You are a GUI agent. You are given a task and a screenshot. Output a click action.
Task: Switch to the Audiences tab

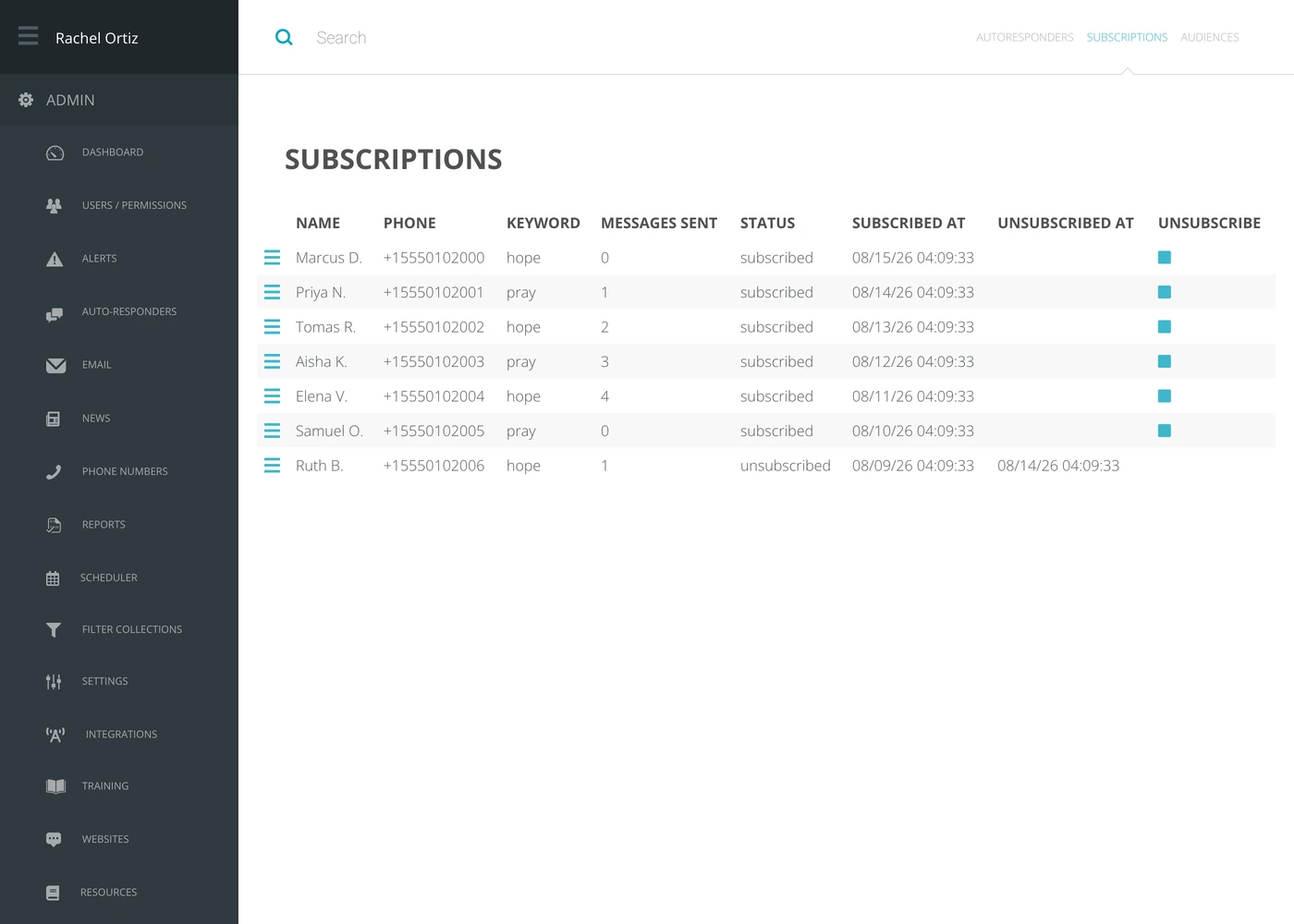1209,38
